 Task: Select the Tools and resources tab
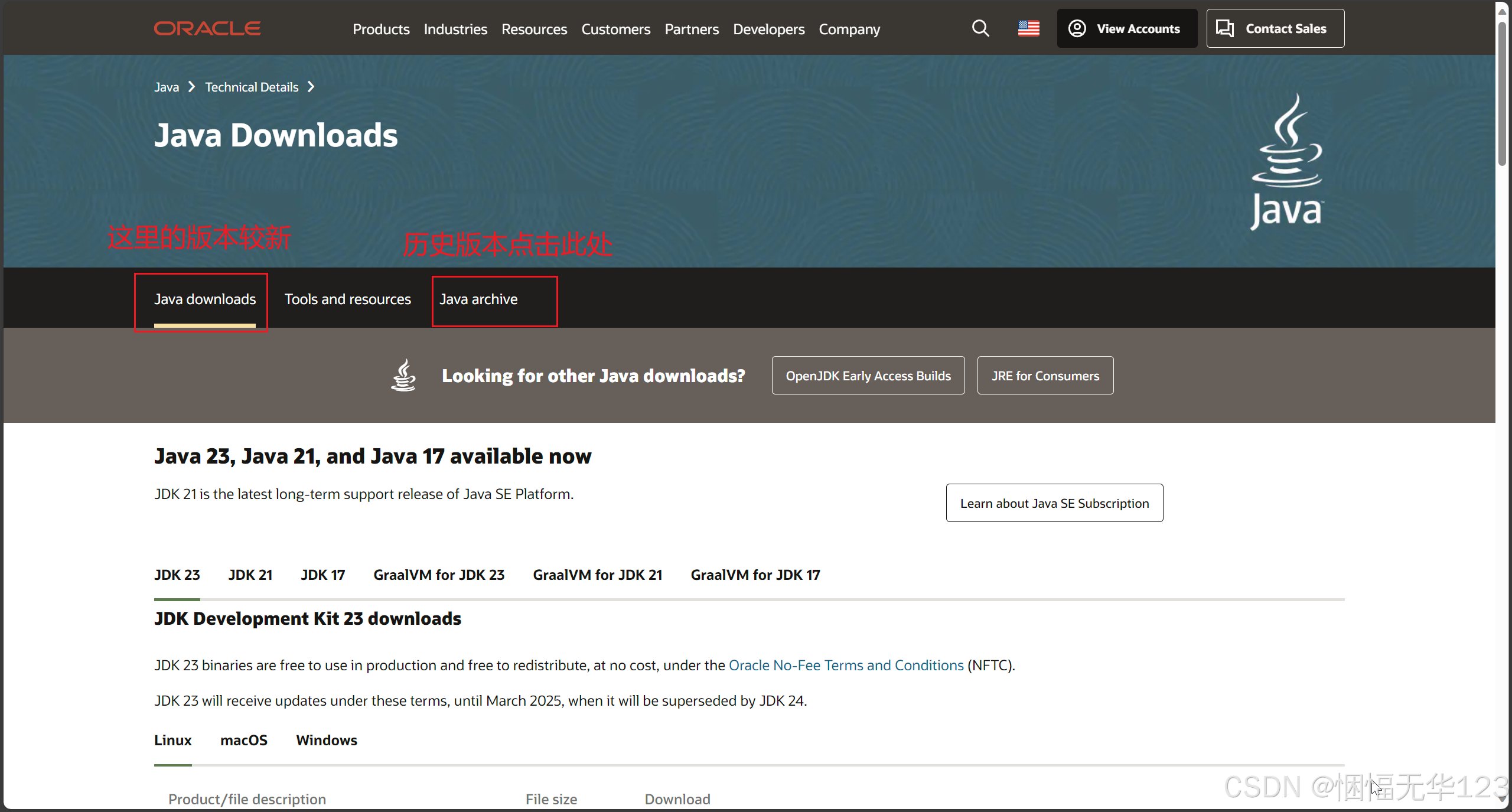[x=347, y=299]
